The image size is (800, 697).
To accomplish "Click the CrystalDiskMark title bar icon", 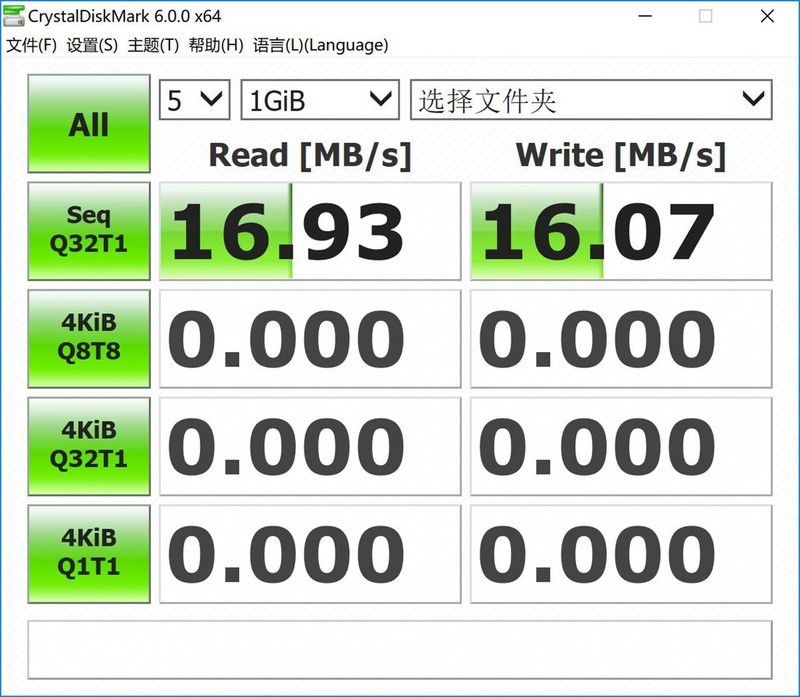I will (15, 15).
